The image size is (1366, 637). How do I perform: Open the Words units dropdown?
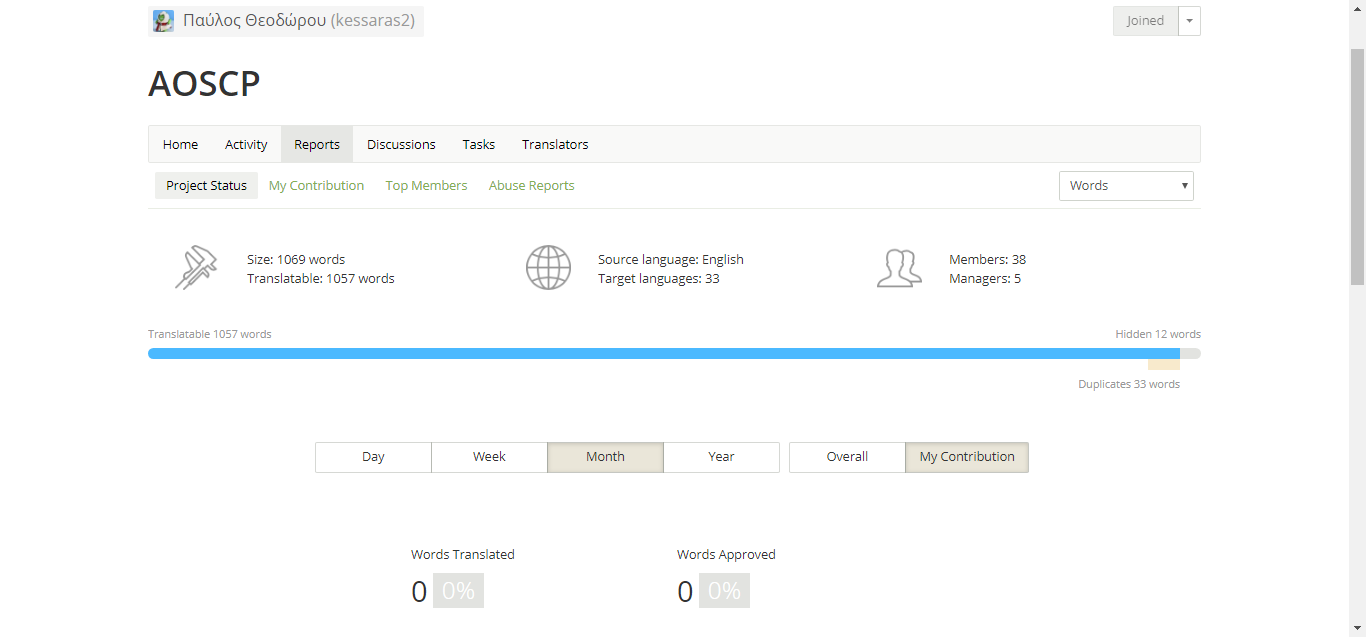pyautogui.click(x=1126, y=185)
